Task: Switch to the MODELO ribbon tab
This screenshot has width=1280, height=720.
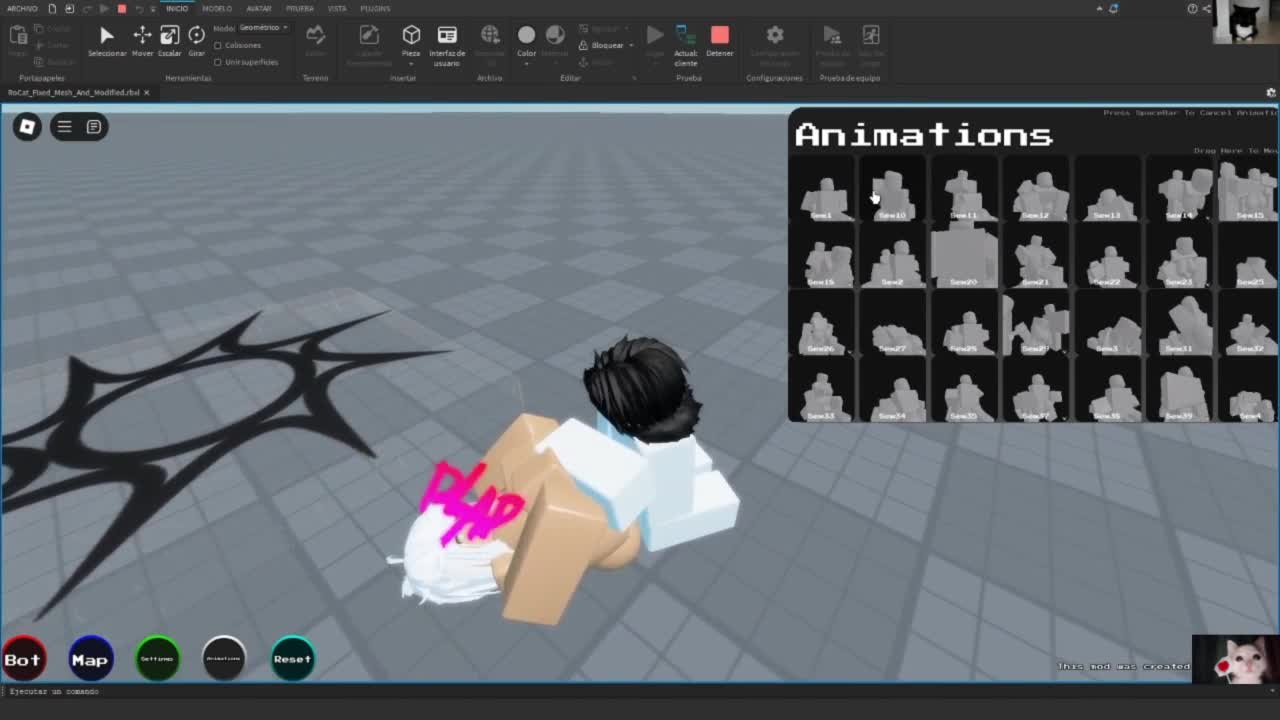Action: click(217, 9)
